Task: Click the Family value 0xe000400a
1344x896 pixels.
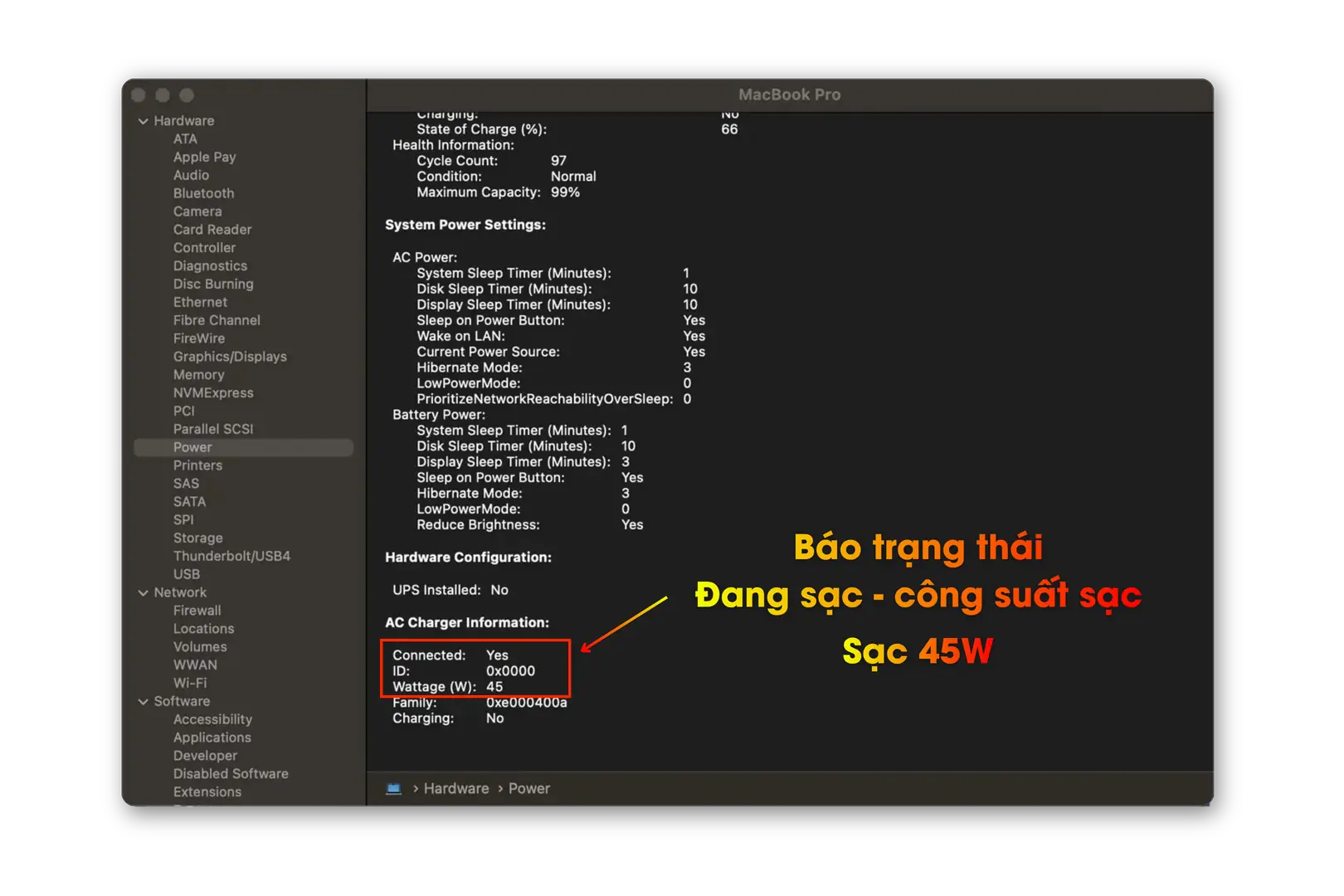Action: [x=527, y=703]
